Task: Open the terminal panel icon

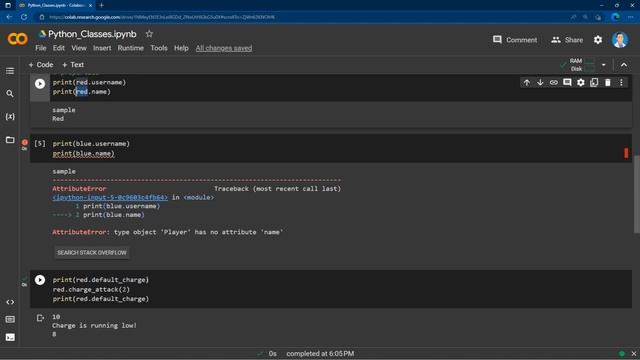Action: pos(10,337)
